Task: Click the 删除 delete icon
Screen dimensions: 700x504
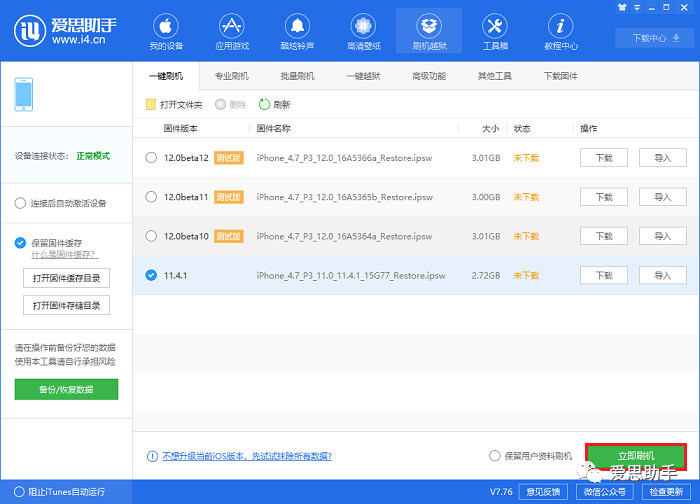Action: (x=220, y=104)
